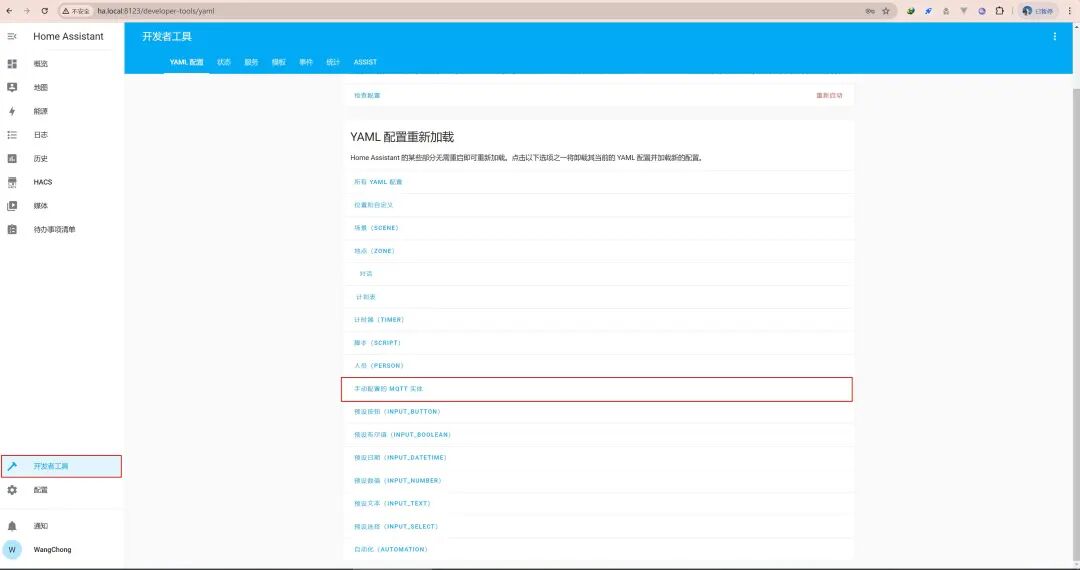Open the 地图 map sidebar icon
Screen dimensions: 1080x570
pos(12,87)
